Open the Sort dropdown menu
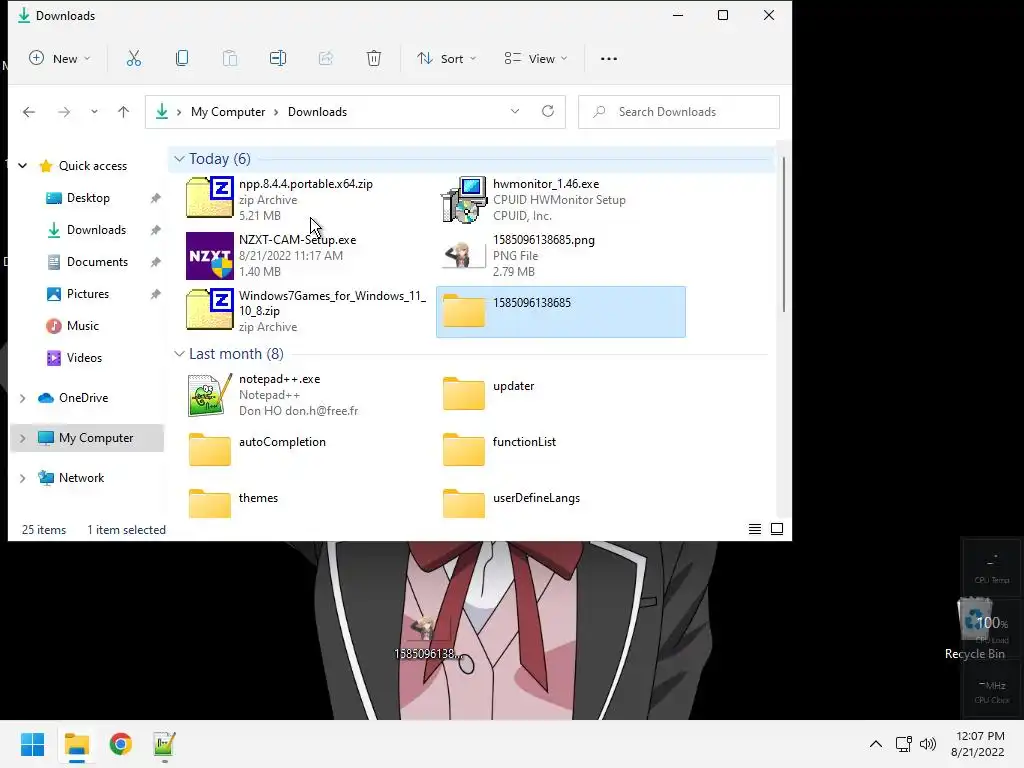The height and width of the screenshot is (768, 1024). (x=447, y=59)
